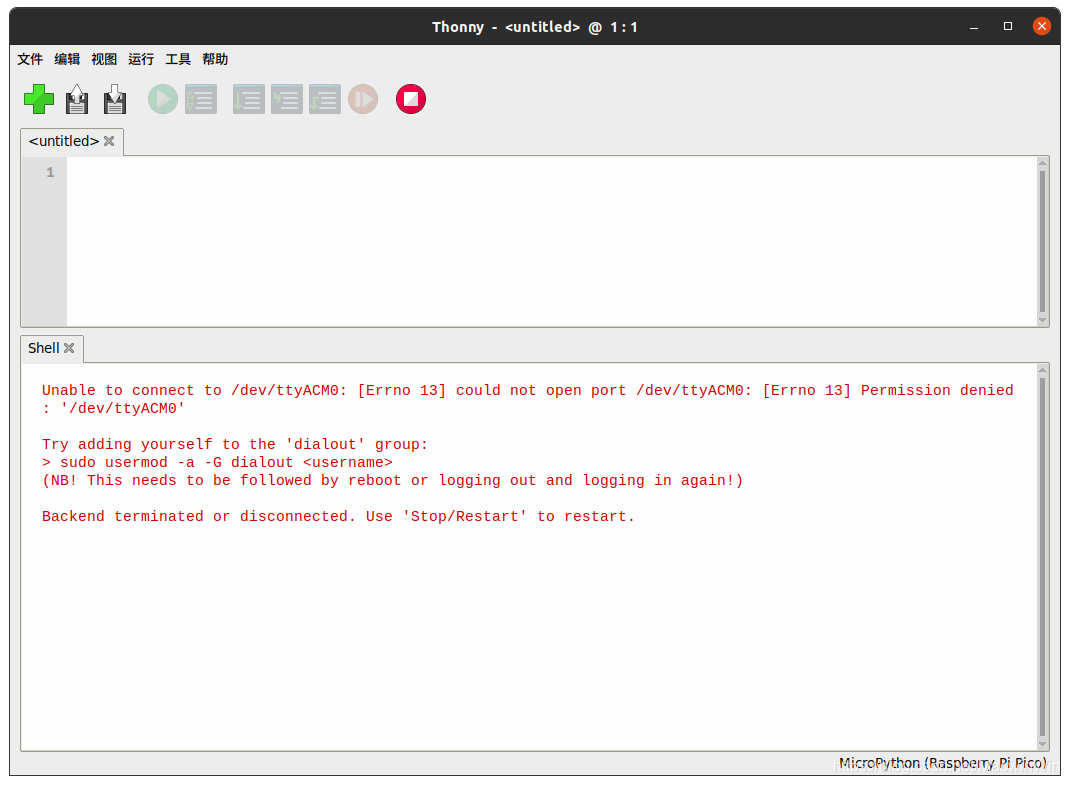Resume execution with the orange resume icon
1070x785 pixels.
tap(363, 99)
